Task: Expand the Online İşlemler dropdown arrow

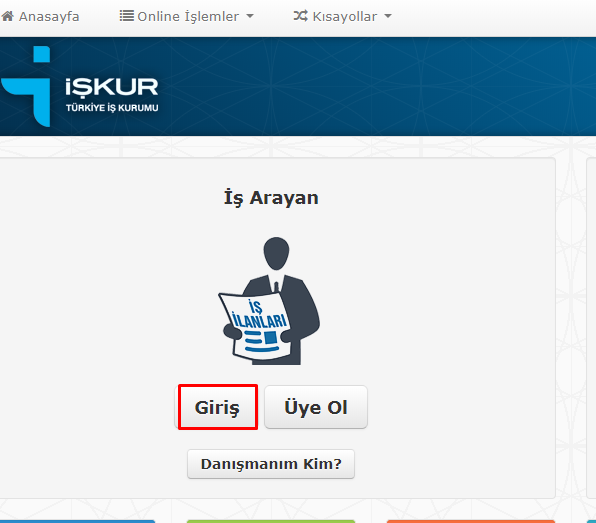Action: click(250, 16)
